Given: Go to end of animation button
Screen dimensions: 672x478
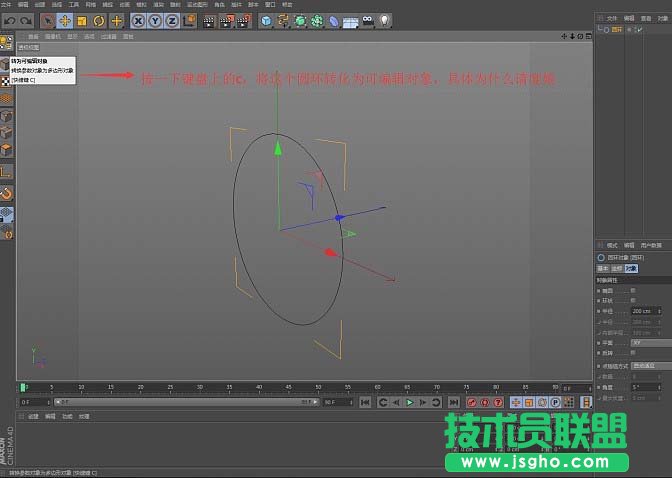Looking at the screenshot, I should 453,402.
